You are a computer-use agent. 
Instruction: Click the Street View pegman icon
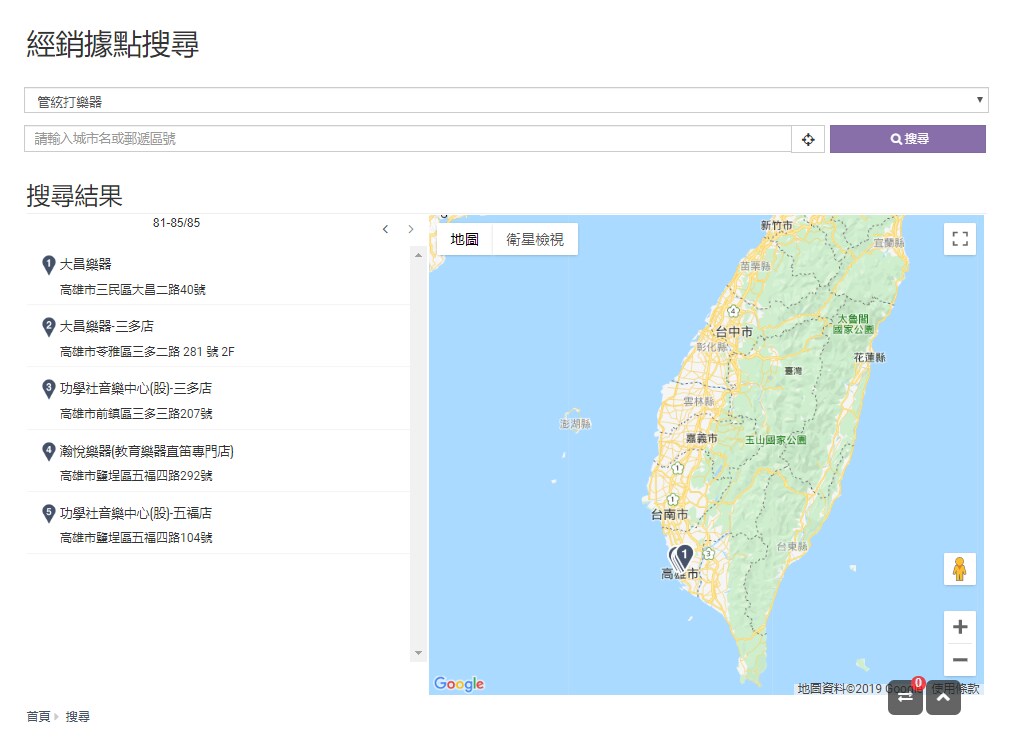pyautogui.click(x=960, y=569)
